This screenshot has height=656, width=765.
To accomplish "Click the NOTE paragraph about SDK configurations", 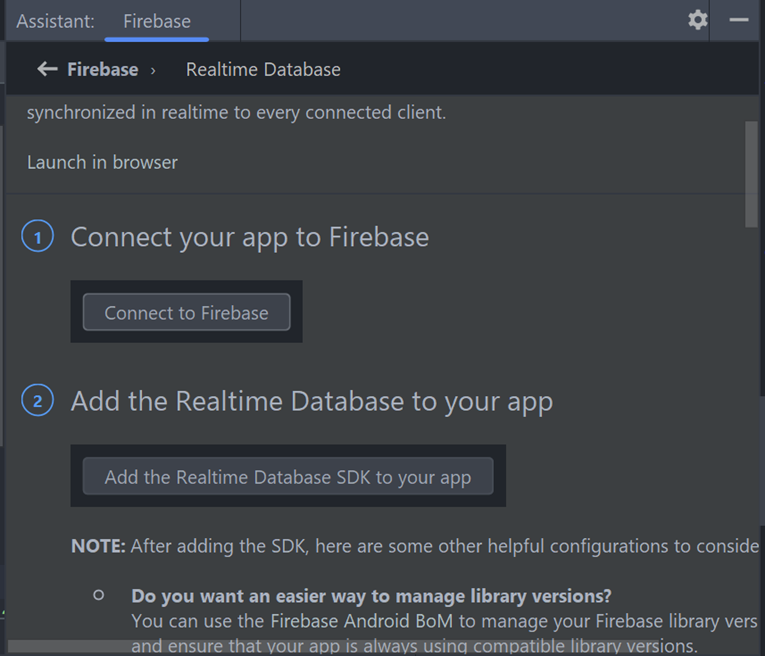I will tap(415, 546).
